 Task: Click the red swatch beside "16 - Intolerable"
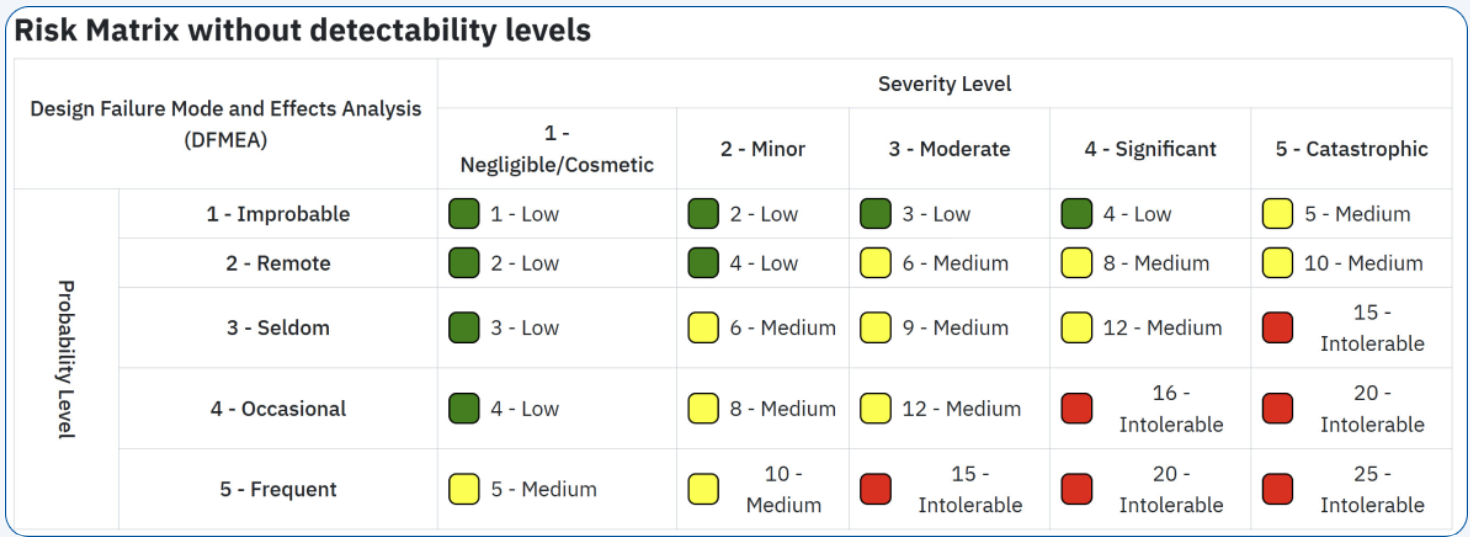click(1076, 408)
